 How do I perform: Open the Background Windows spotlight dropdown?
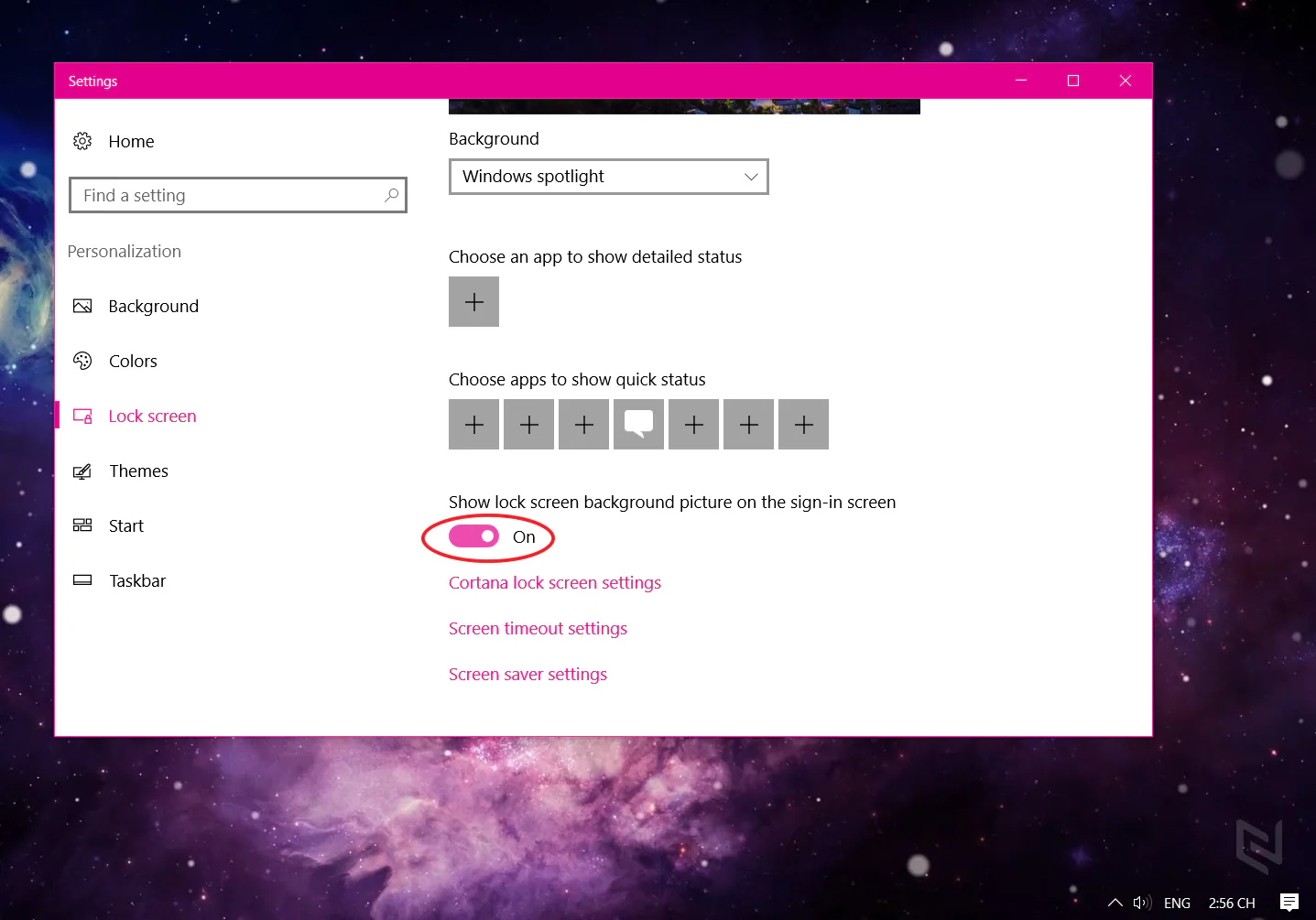[608, 177]
